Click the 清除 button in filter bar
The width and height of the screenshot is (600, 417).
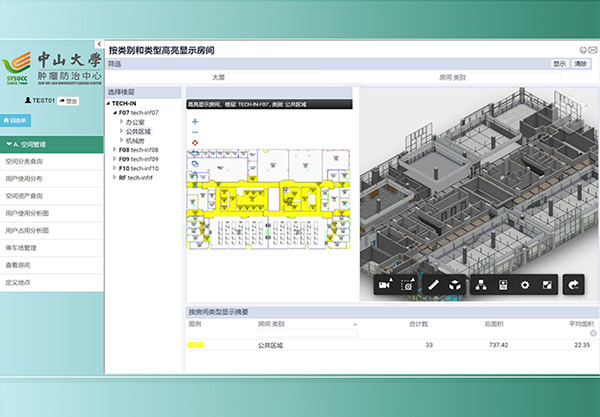tap(581, 63)
